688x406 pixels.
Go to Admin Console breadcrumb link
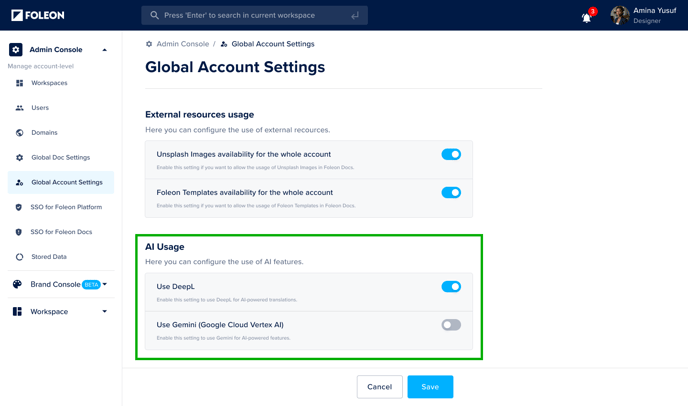183,44
